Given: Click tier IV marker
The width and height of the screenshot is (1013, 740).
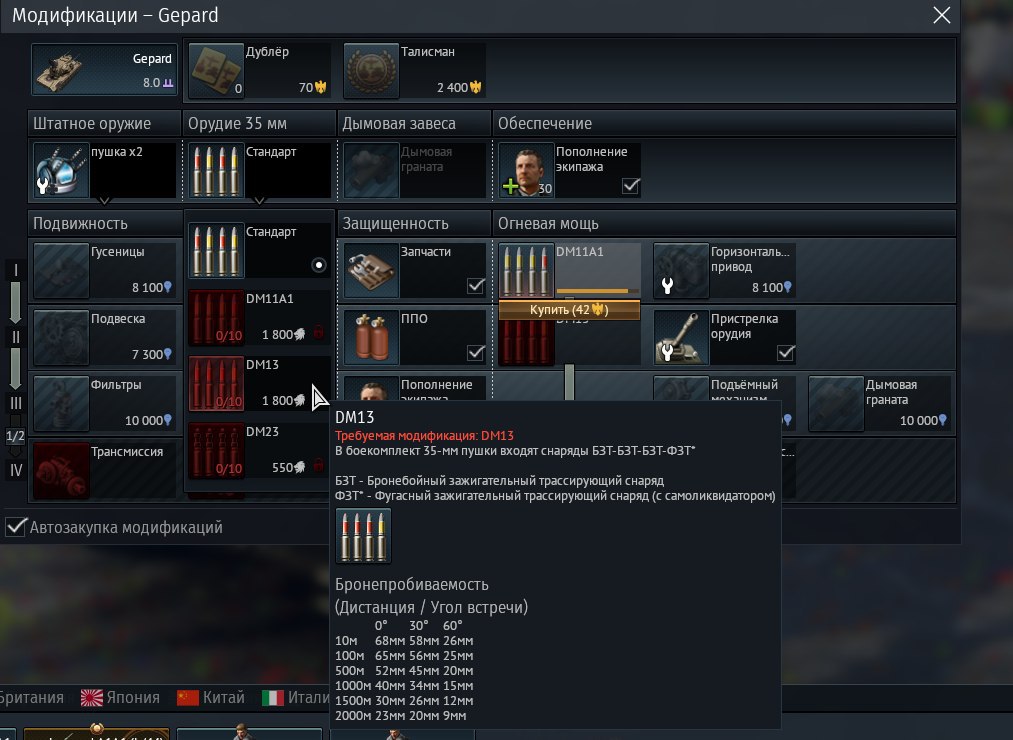Looking at the screenshot, I should 16,470.
